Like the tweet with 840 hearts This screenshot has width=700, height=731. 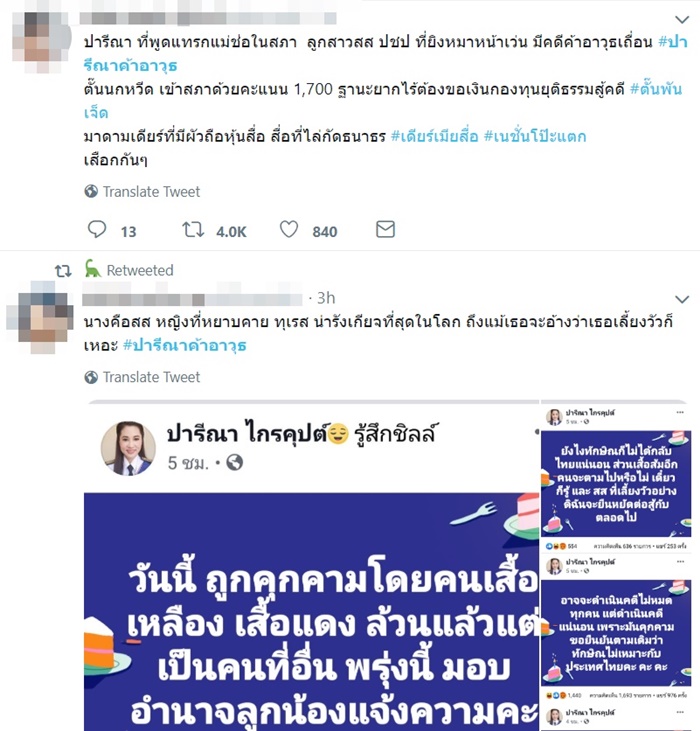tap(289, 229)
